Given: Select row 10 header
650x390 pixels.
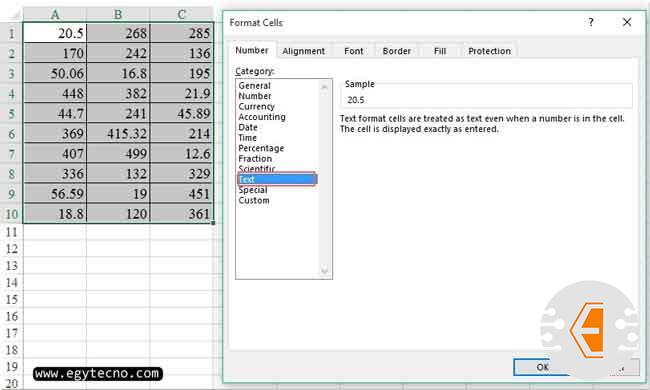Looking at the screenshot, I should tap(12, 214).
